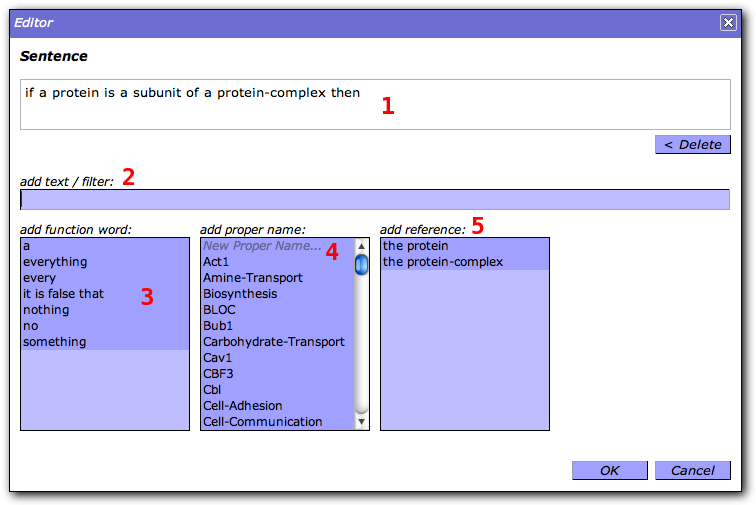Click inside the Sentence text box

[375, 105]
